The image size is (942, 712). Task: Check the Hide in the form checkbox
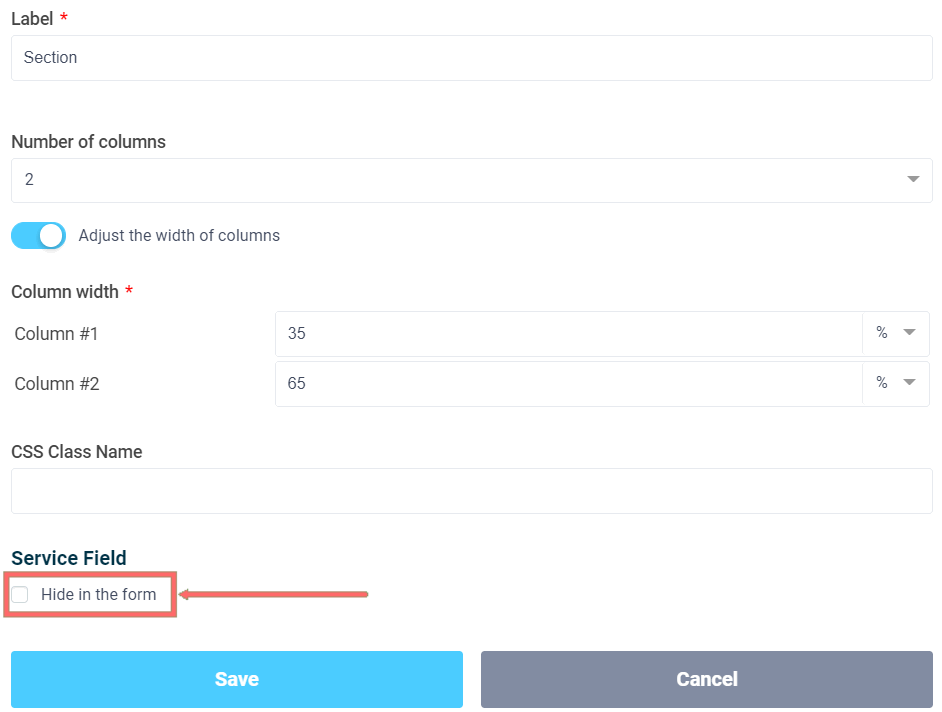(20, 595)
